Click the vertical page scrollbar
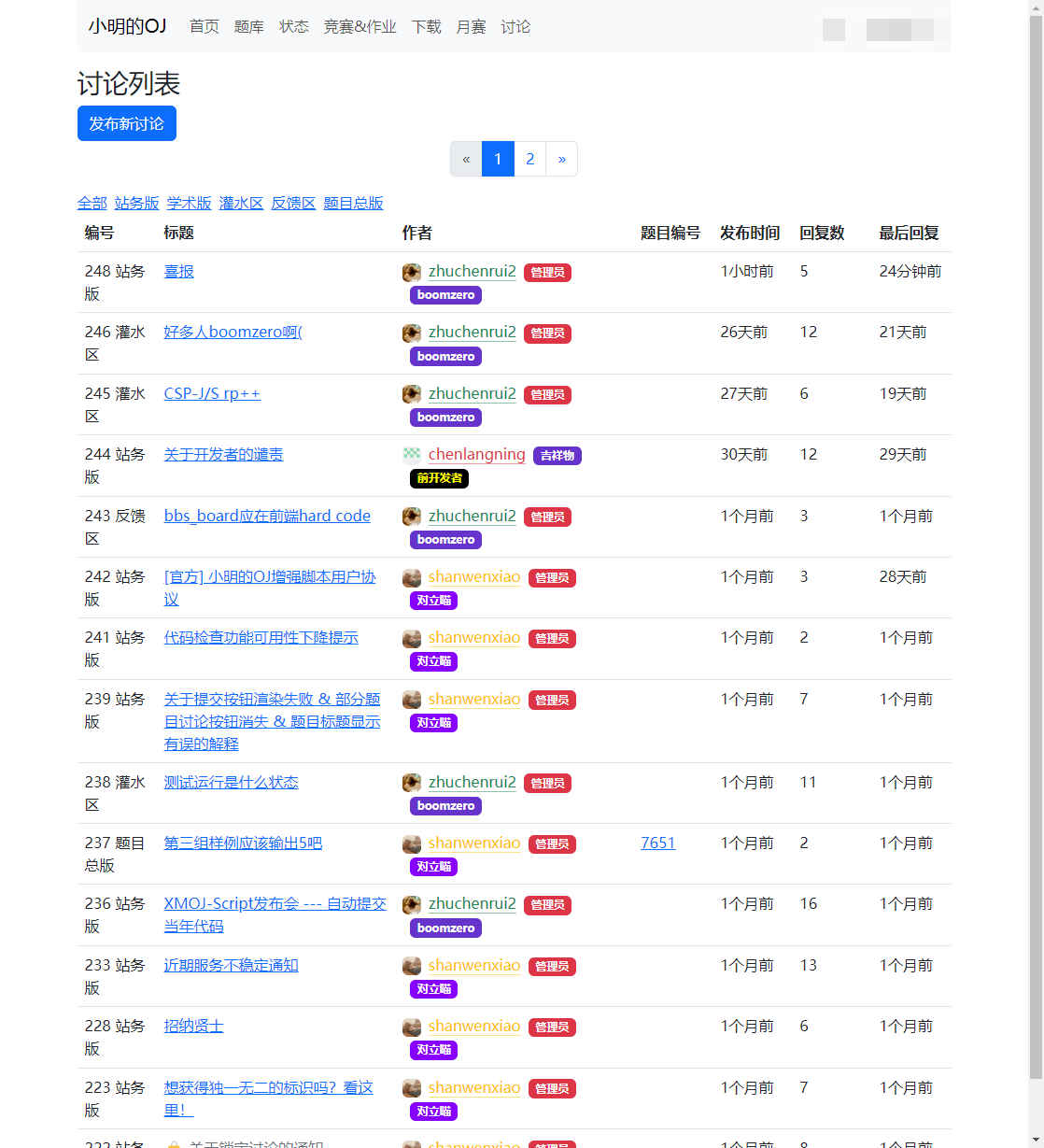Screen dimensions: 1044x1148 pyautogui.click(x=1036, y=560)
